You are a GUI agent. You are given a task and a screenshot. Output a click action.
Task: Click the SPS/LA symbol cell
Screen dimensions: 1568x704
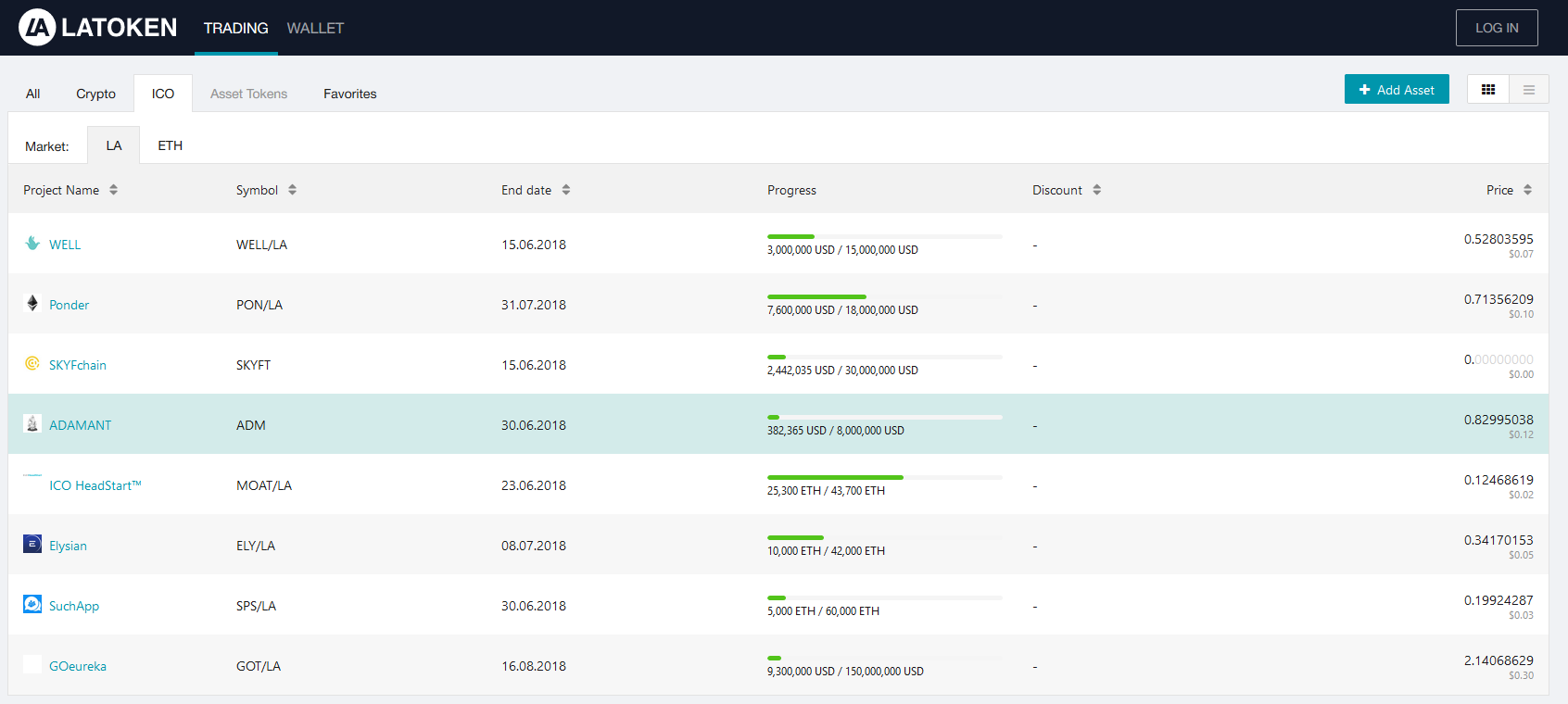coord(257,606)
